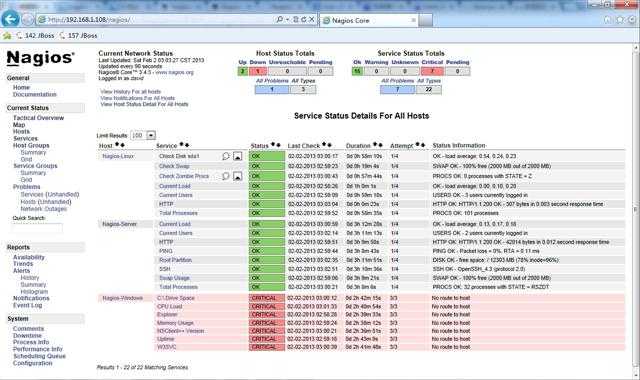Viewport: 640px width, 380px height.
Task: Open the new tab button
Action: pyautogui.click(x=425, y=20)
